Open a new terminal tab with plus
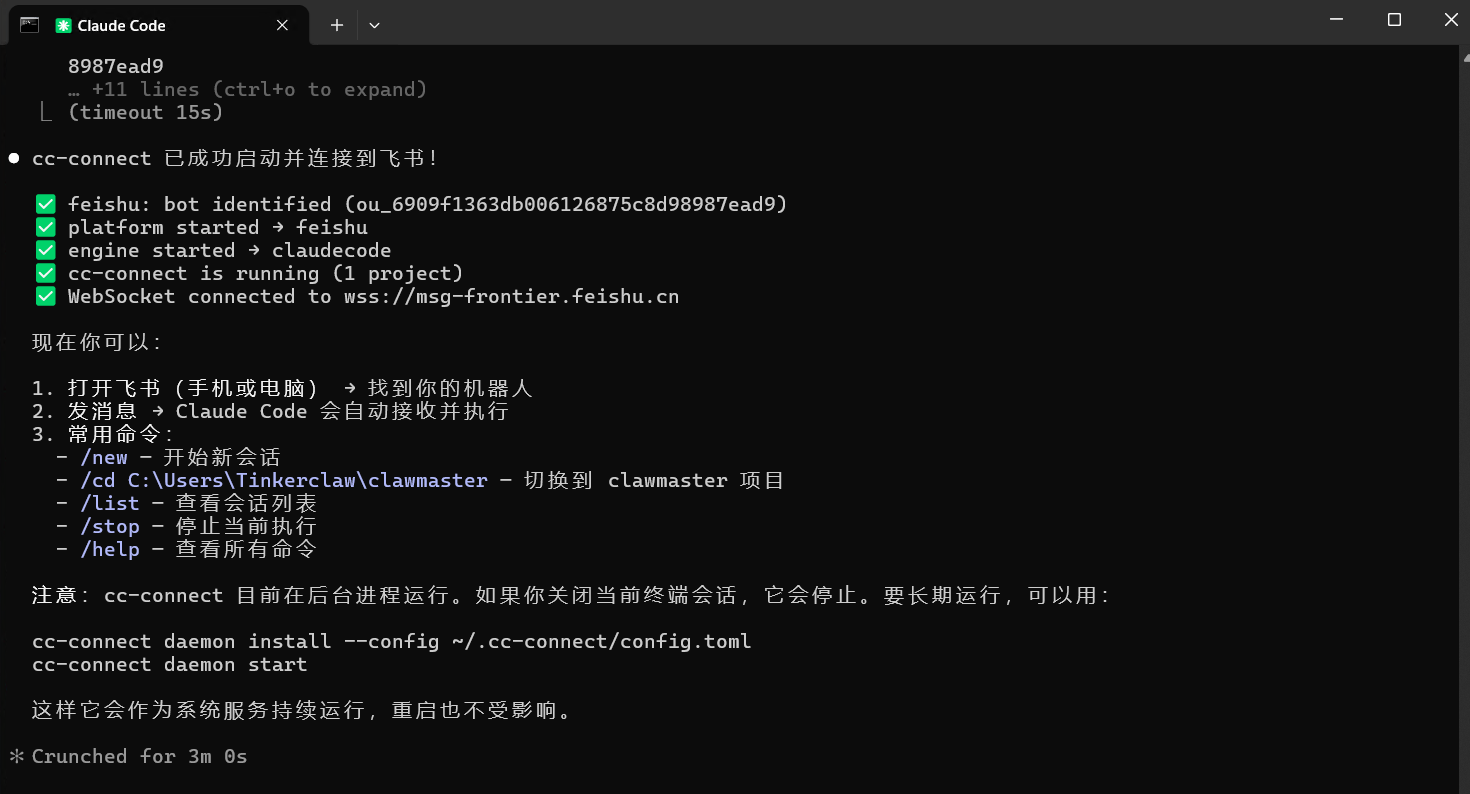Image resolution: width=1470 pixels, height=794 pixels. 337,25
